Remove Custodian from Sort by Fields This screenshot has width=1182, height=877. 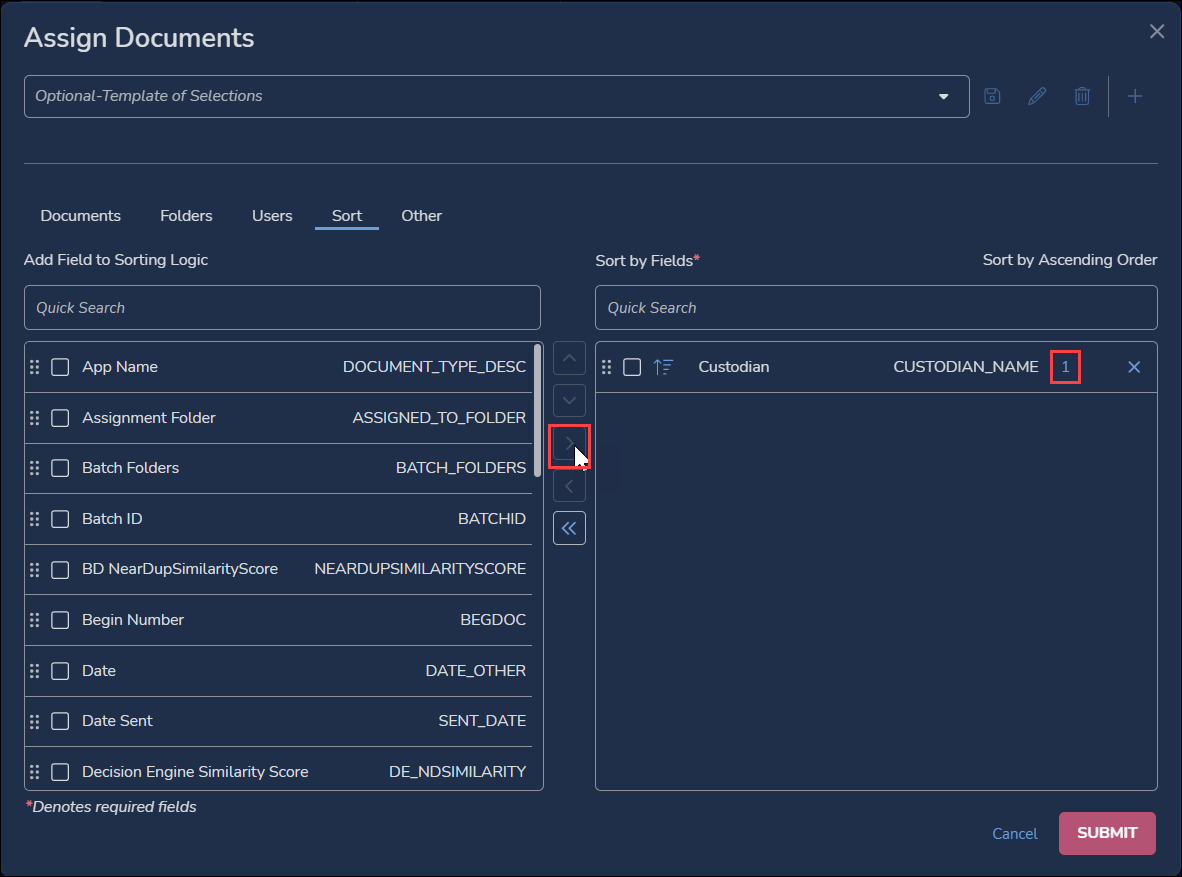click(1134, 367)
